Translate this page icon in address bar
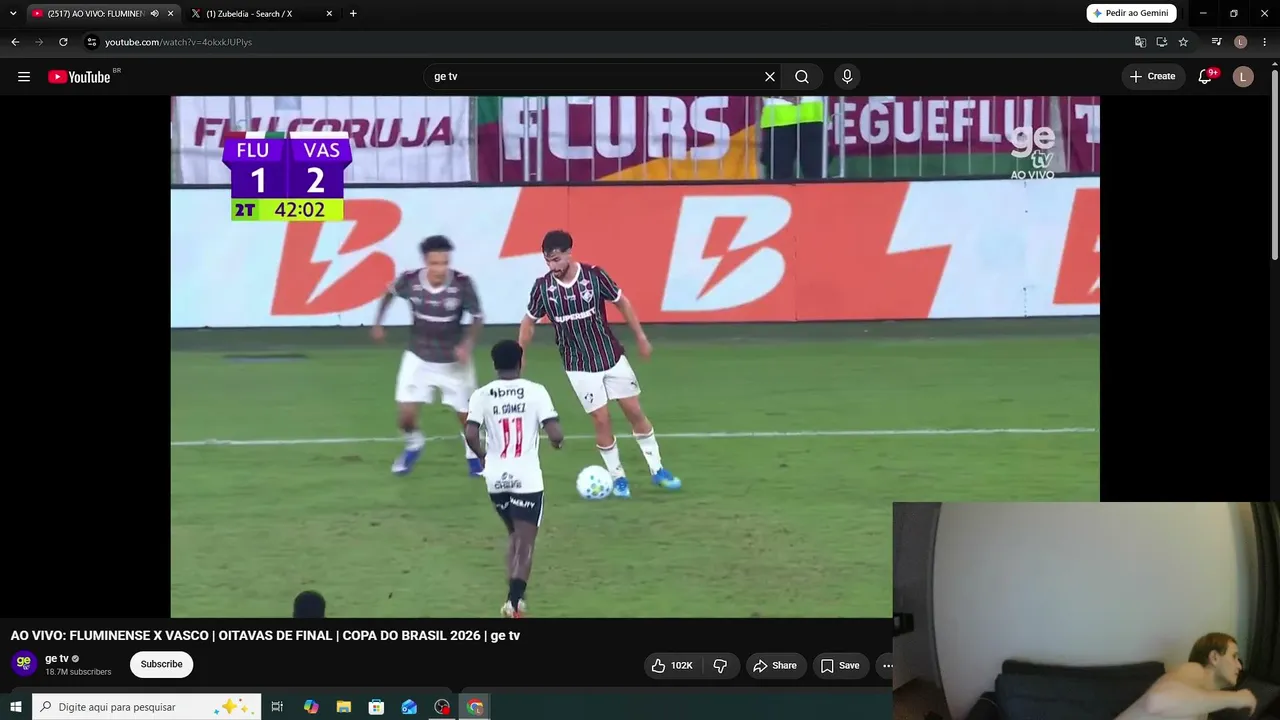This screenshot has width=1280, height=720. click(1140, 42)
